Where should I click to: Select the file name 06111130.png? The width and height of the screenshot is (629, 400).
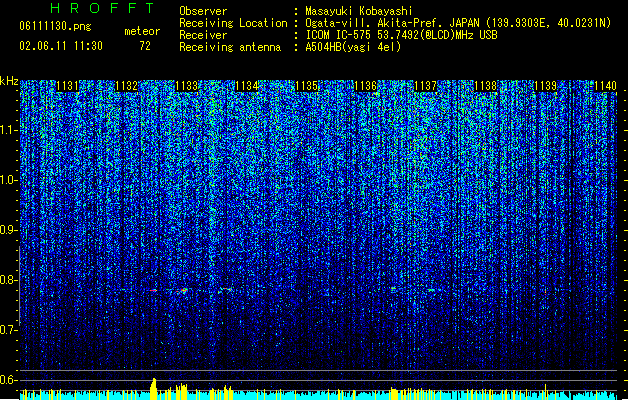coord(55,26)
